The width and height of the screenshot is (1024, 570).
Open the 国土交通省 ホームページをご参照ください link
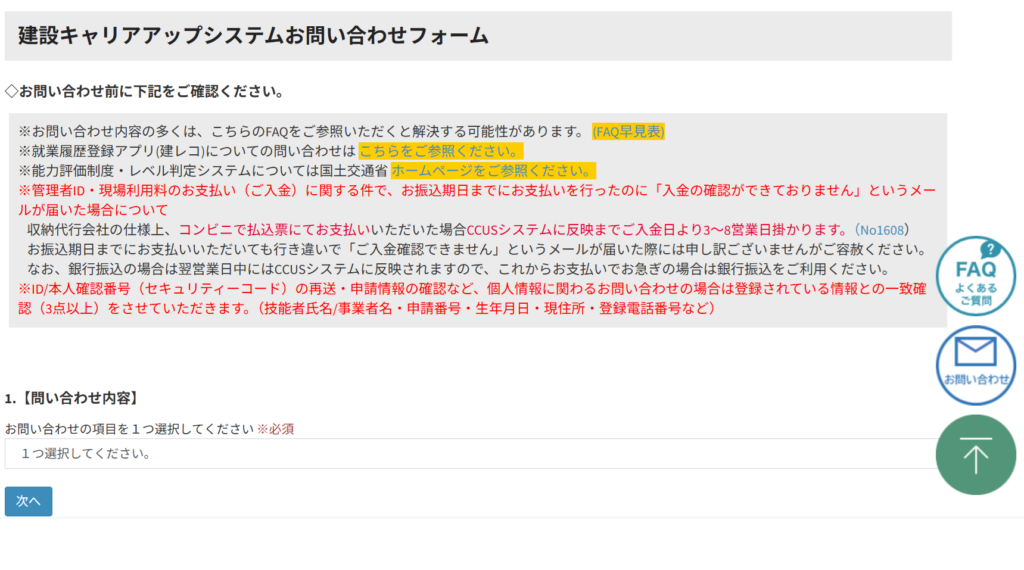[493, 170]
